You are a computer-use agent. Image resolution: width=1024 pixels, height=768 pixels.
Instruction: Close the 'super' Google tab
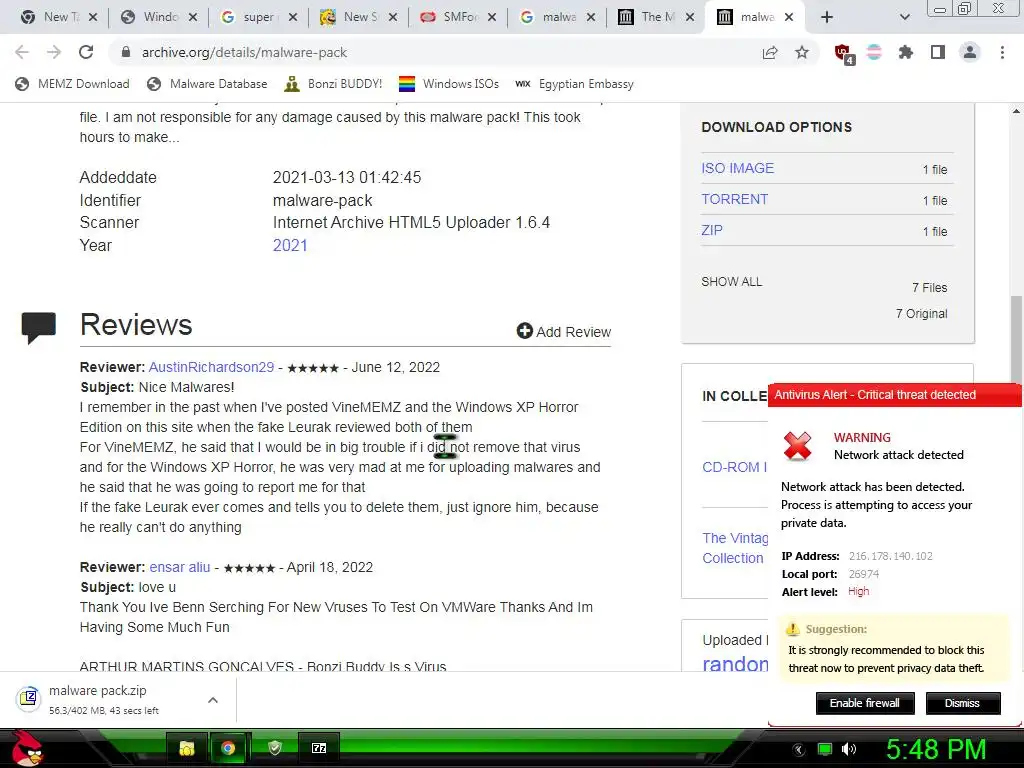tap(293, 17)
